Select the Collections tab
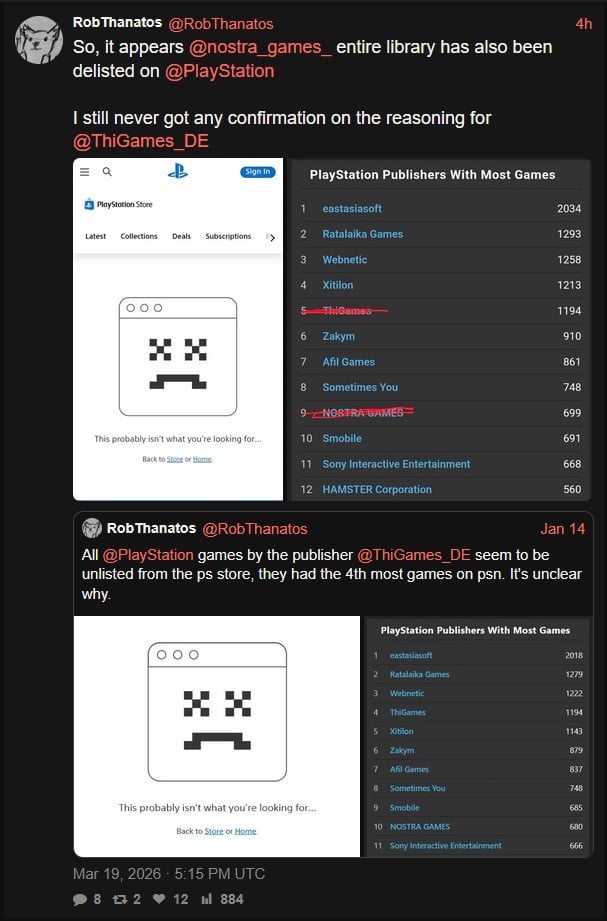This screenshot has width=607, height=921. click(x=139, y=236)
